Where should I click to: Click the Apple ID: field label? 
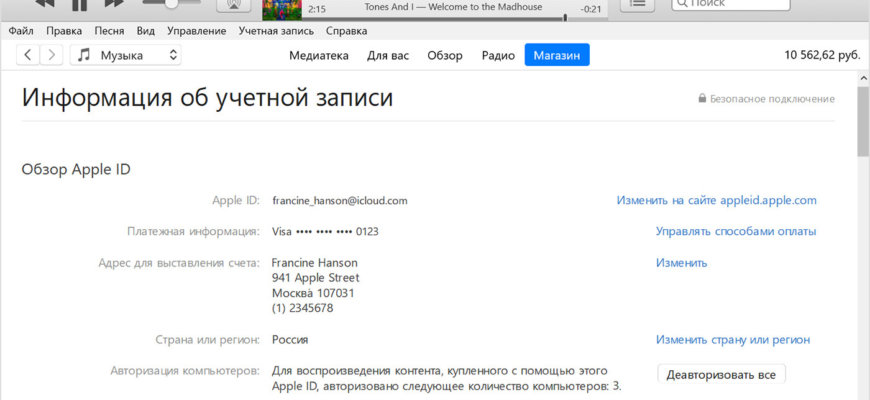(235, 200)
